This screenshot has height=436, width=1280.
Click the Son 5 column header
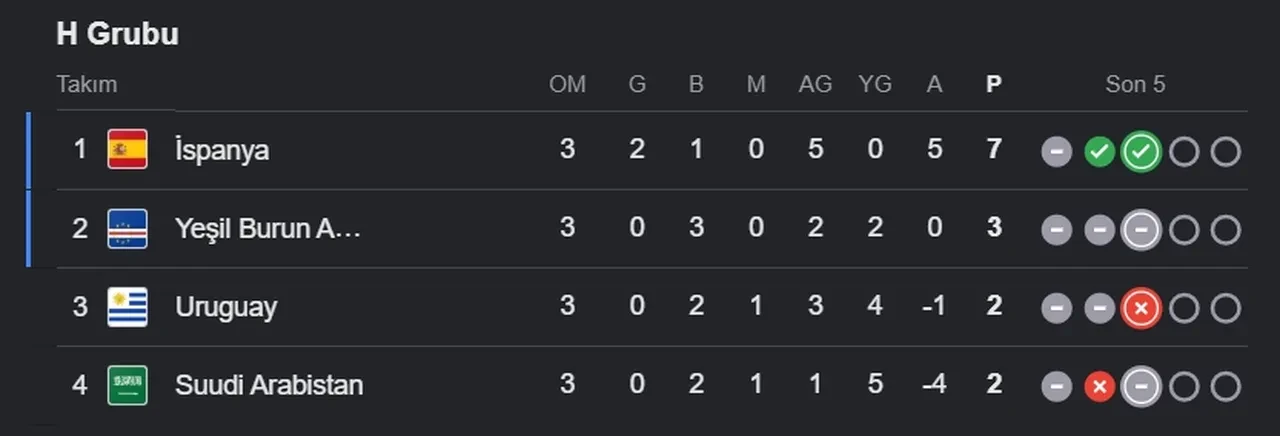(x=1135, y=85)
